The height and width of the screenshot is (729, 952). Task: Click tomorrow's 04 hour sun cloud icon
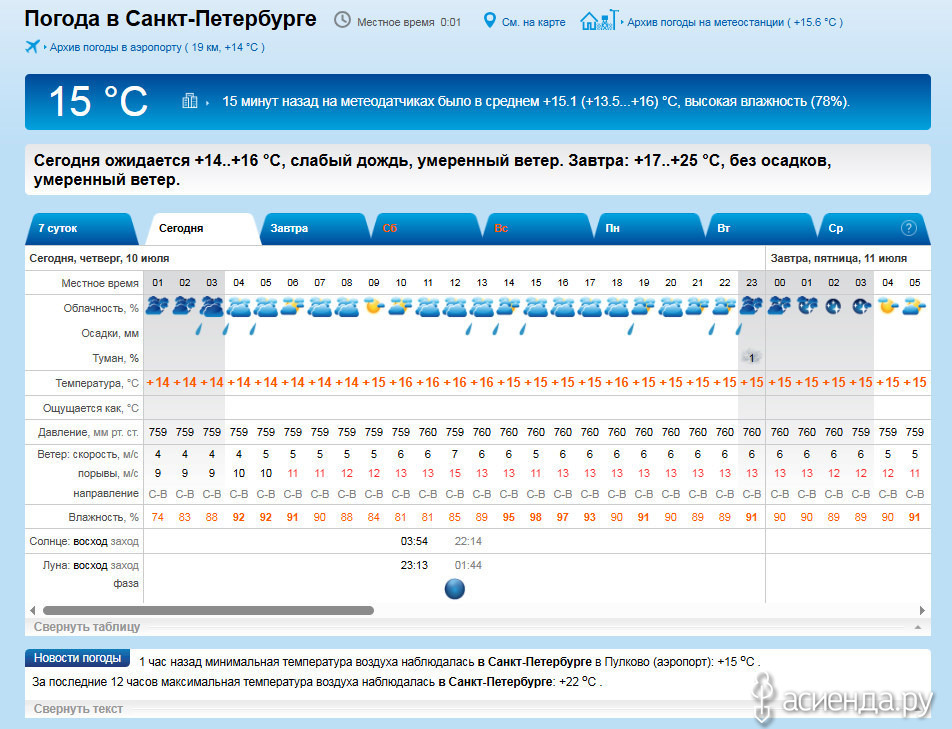click(x=888, y=307)
